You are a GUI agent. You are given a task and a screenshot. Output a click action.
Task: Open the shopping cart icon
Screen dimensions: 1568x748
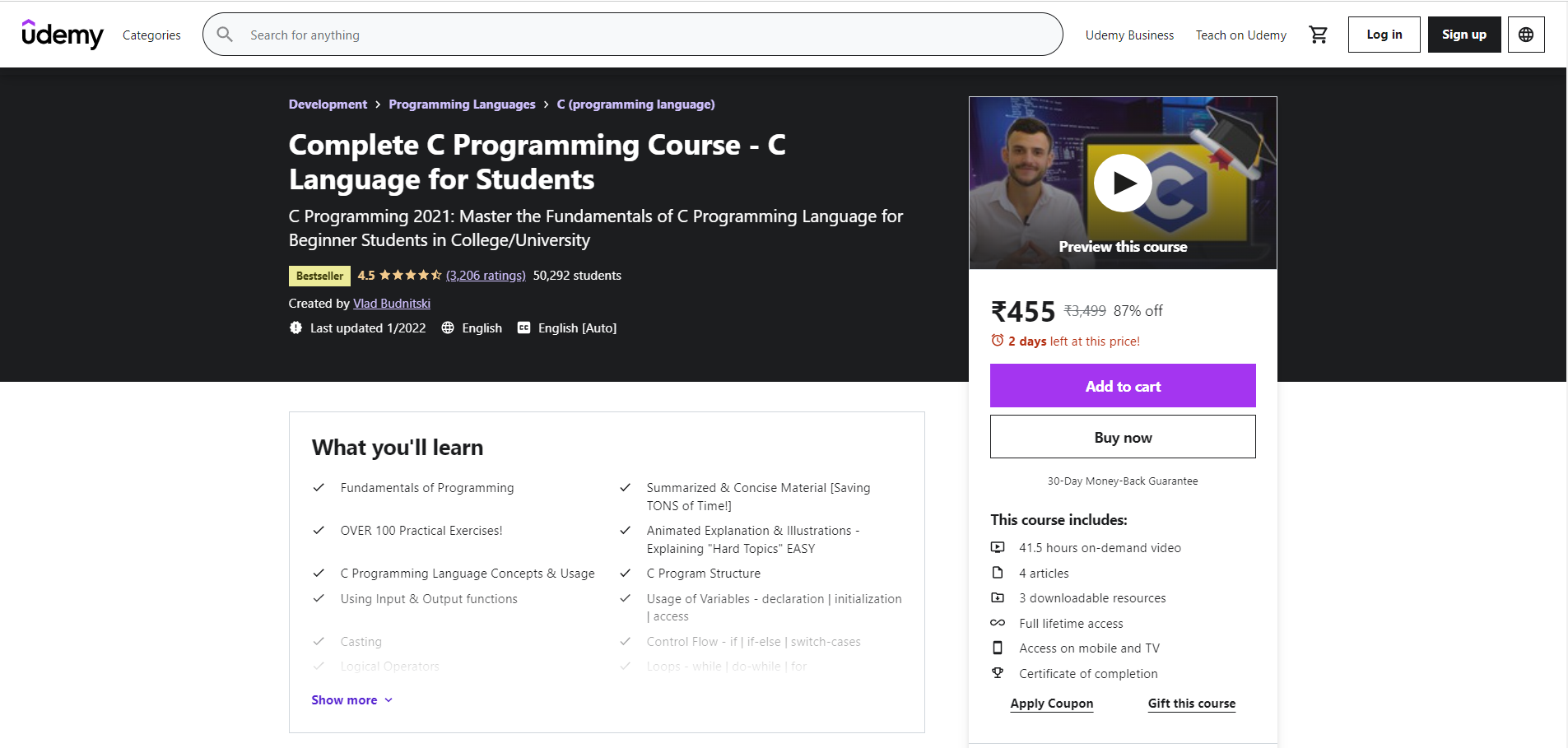click(1319, 35)
